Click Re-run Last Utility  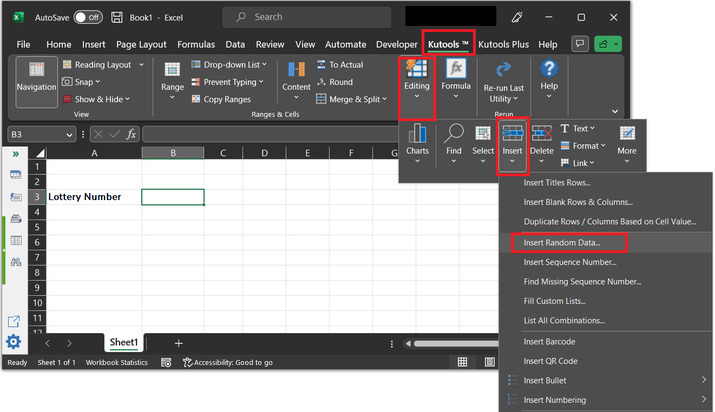(503, 82)
